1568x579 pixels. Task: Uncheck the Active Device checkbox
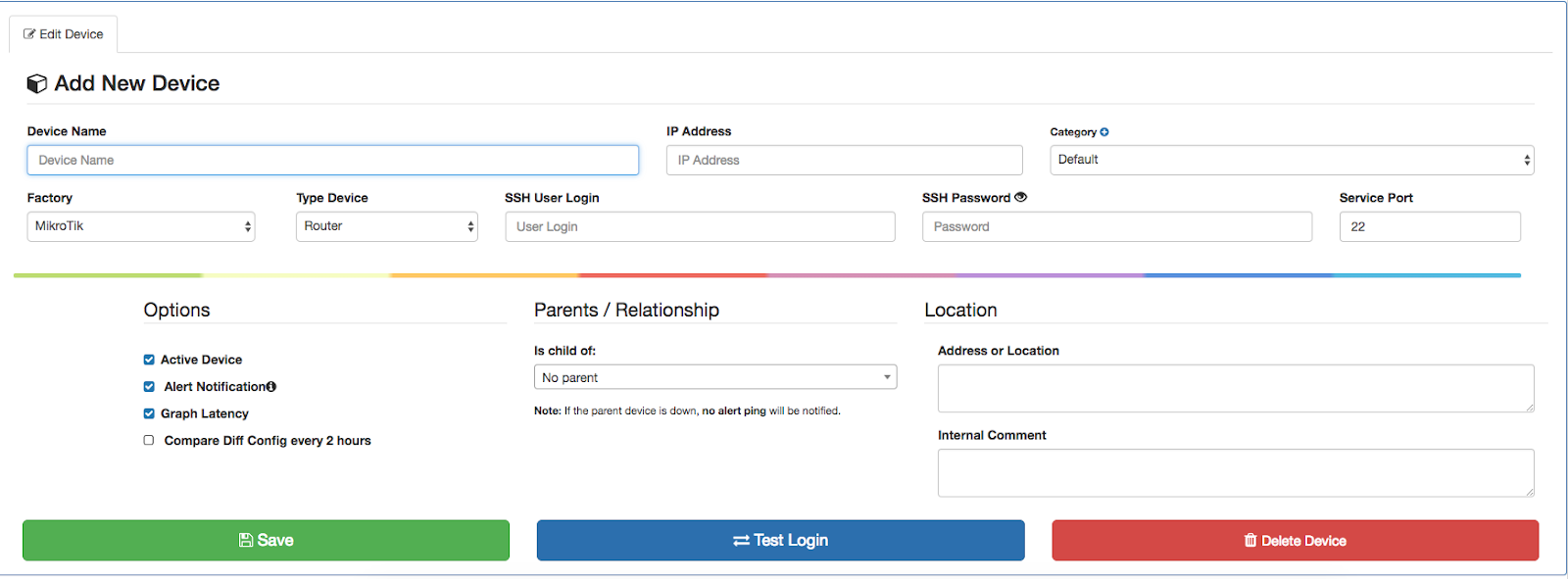point(149,360)
